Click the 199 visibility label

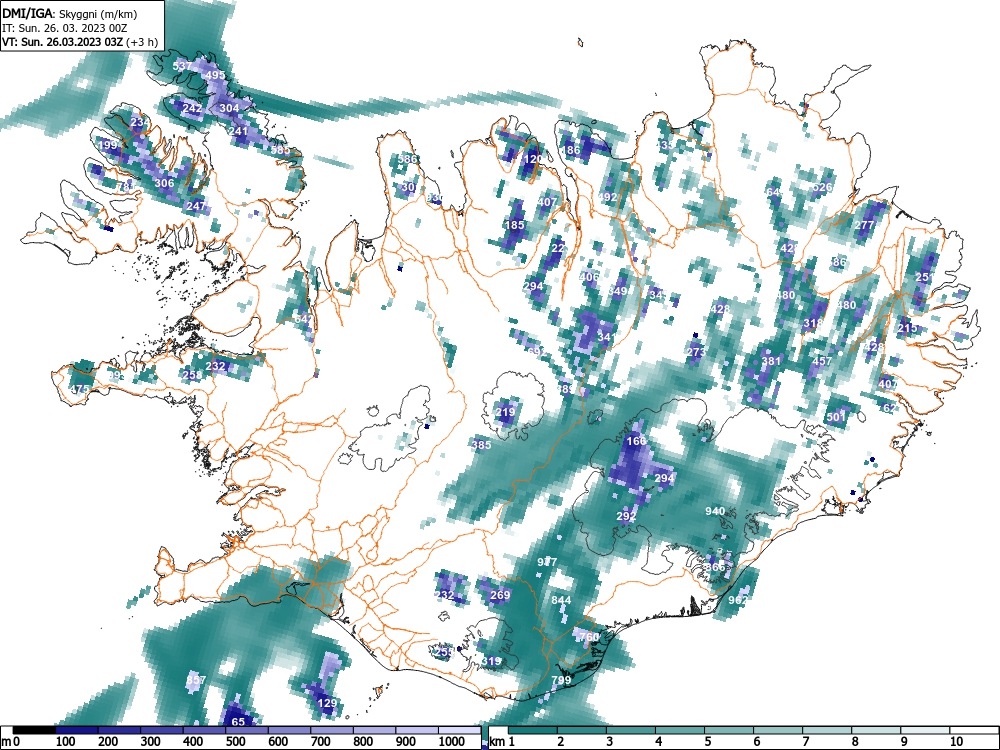point(108,145)
